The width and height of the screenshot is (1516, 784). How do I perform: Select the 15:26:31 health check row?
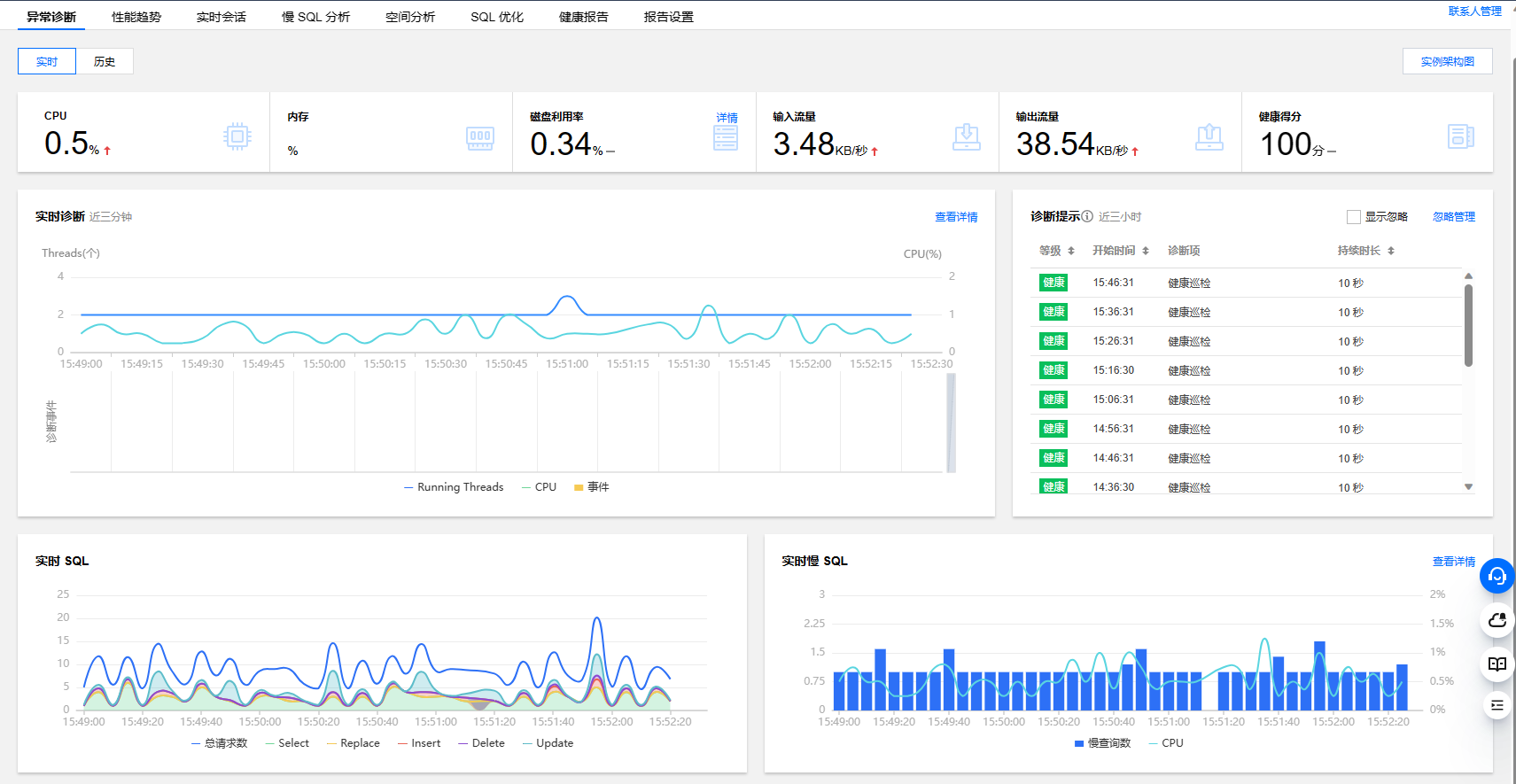(x=1246, y=341)
